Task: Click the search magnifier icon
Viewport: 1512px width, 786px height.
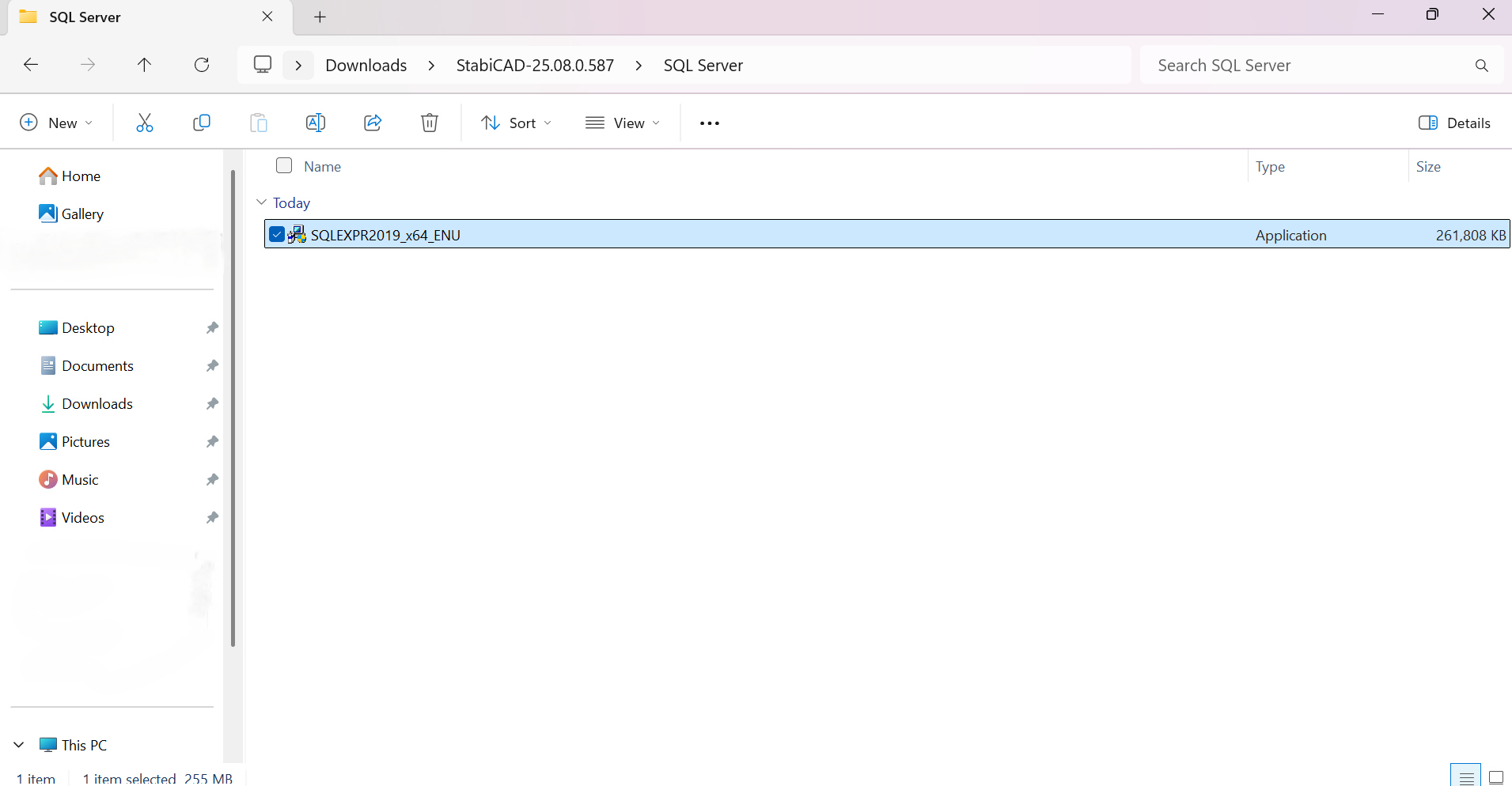Action: (x=1482, y=66)
